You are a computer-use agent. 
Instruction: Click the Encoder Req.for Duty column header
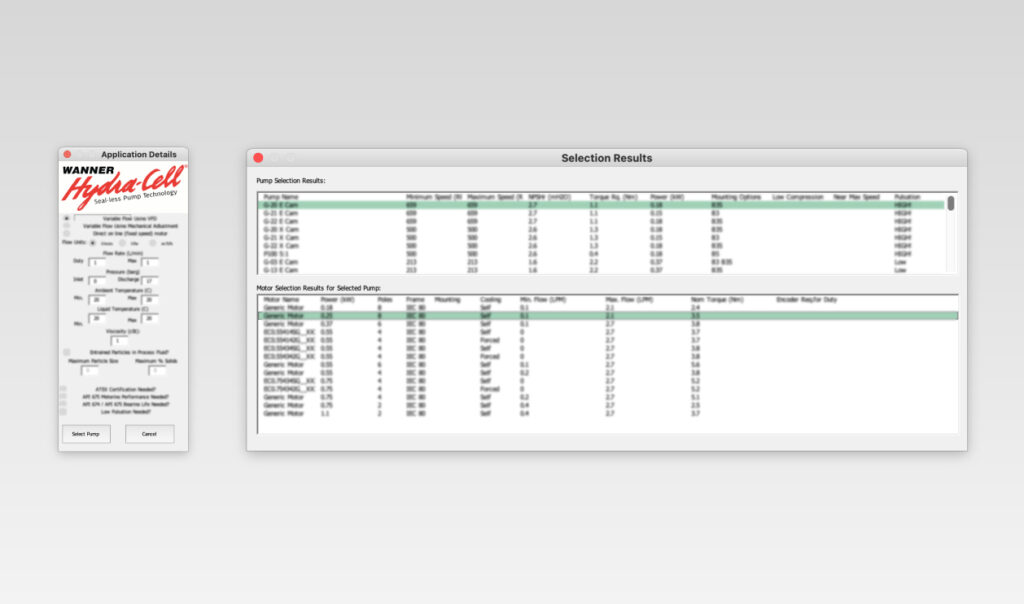[x=807, y=300]
